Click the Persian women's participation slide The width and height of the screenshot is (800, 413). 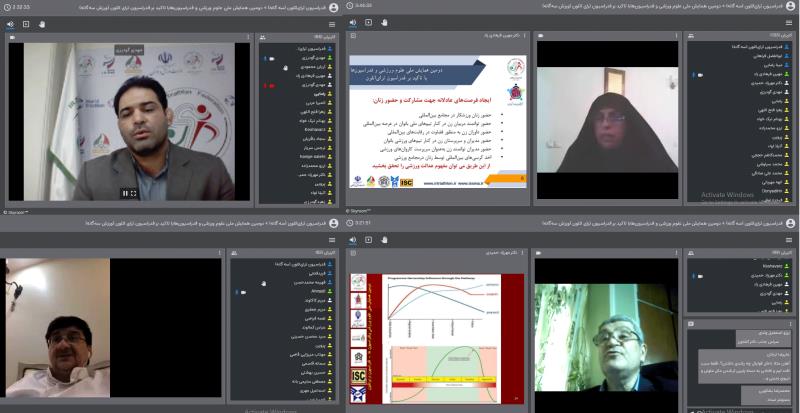(438, 122)
